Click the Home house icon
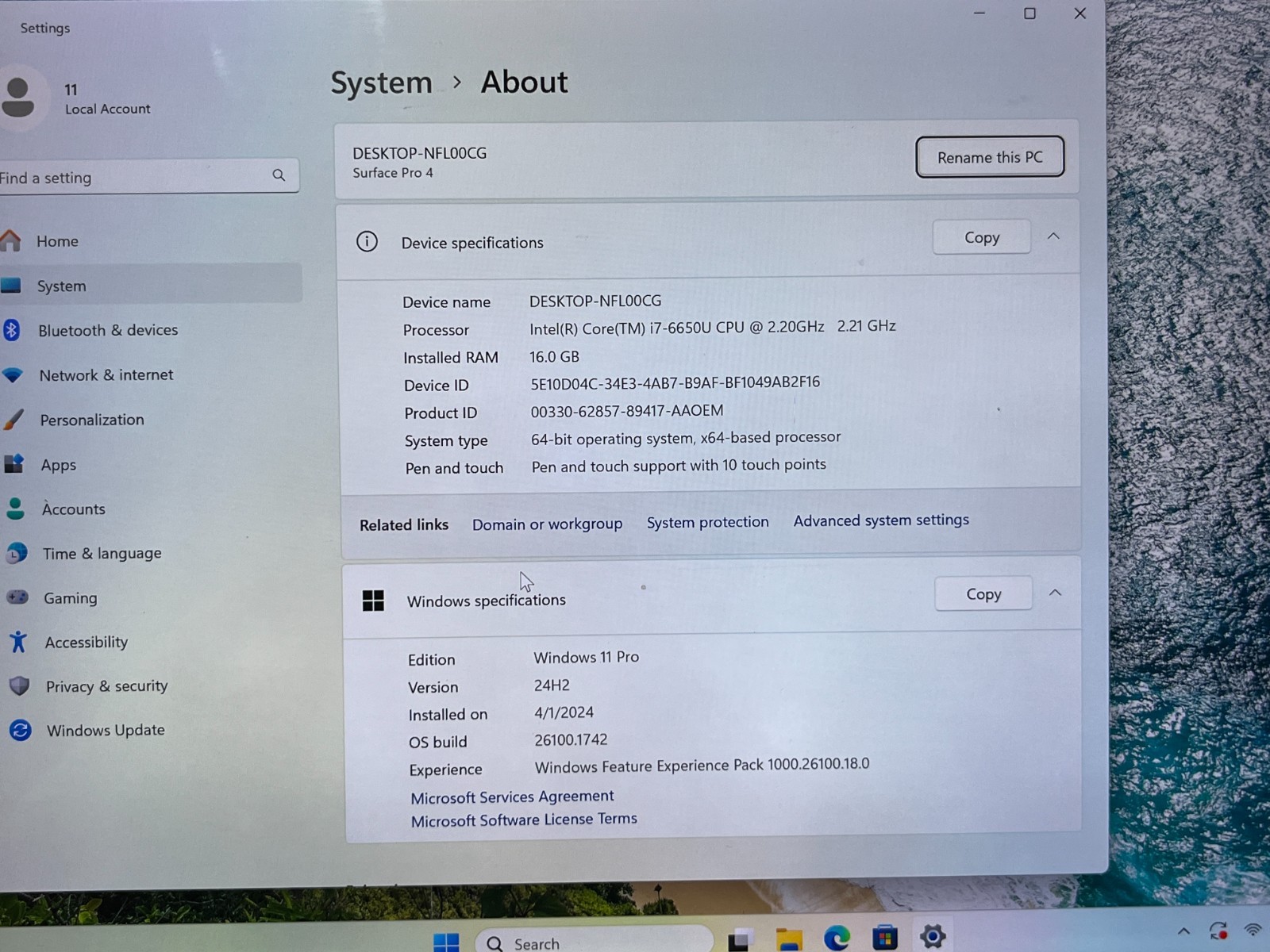This screenshot has width=1270, height=952. click(10, 240)
